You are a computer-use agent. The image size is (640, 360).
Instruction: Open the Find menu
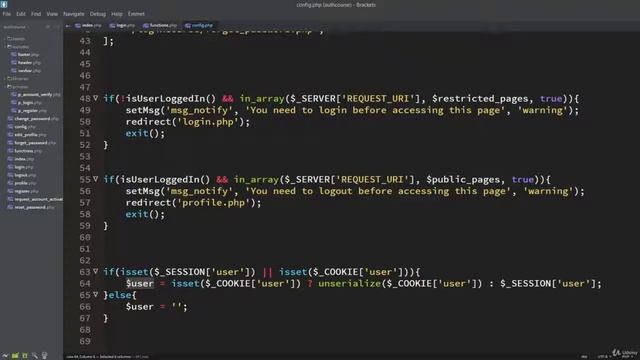(36, 14)
